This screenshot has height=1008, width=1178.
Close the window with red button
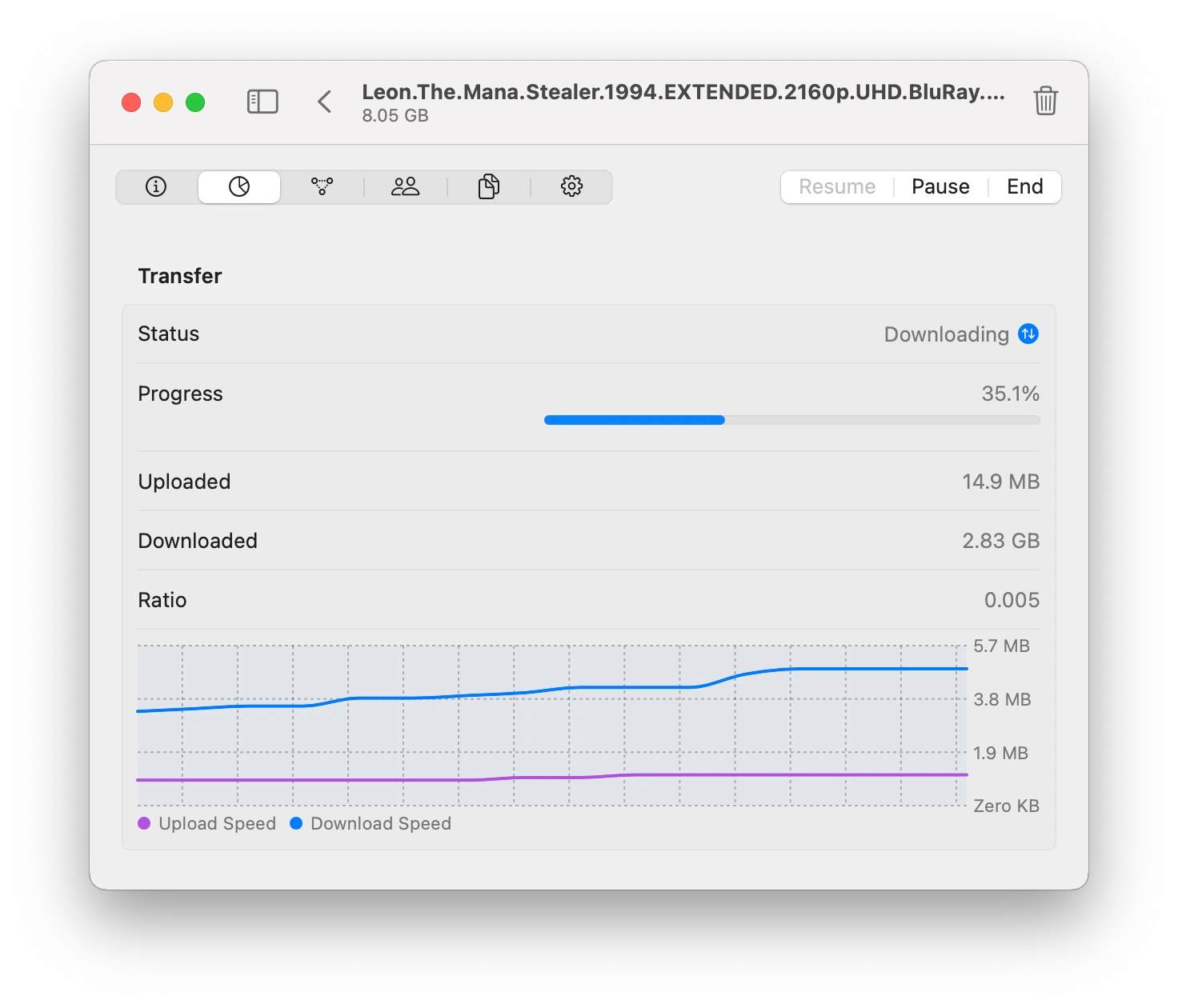[131, 102]
